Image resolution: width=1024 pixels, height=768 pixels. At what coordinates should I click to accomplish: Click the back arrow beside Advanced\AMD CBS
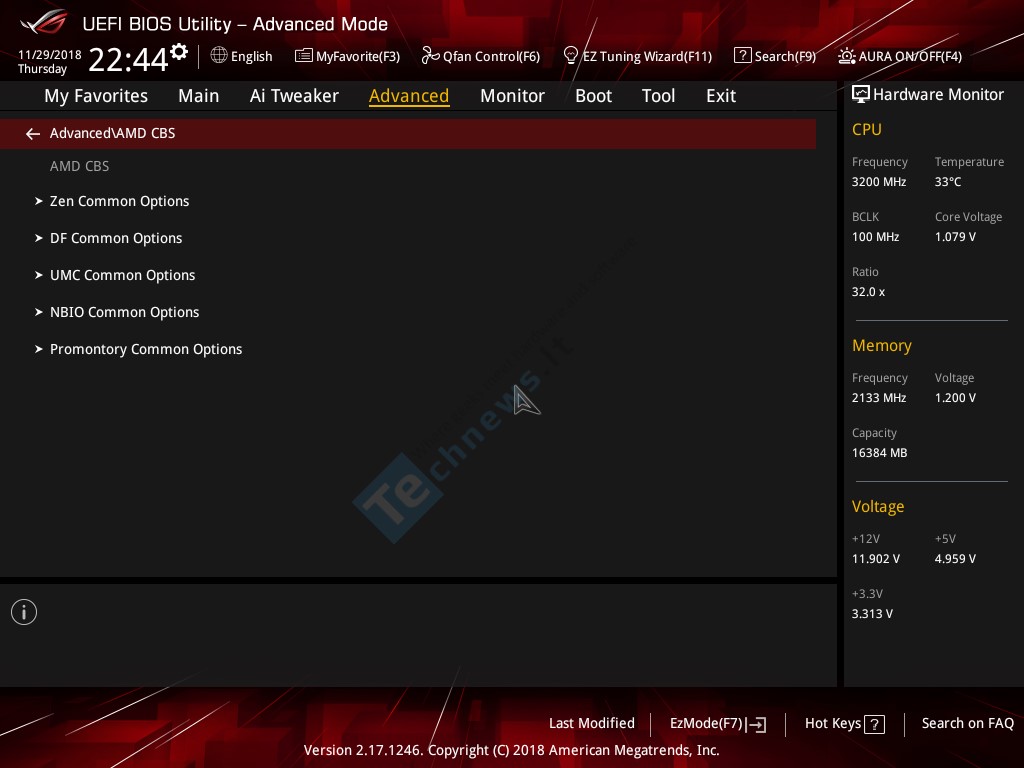[x=33, y=134]
